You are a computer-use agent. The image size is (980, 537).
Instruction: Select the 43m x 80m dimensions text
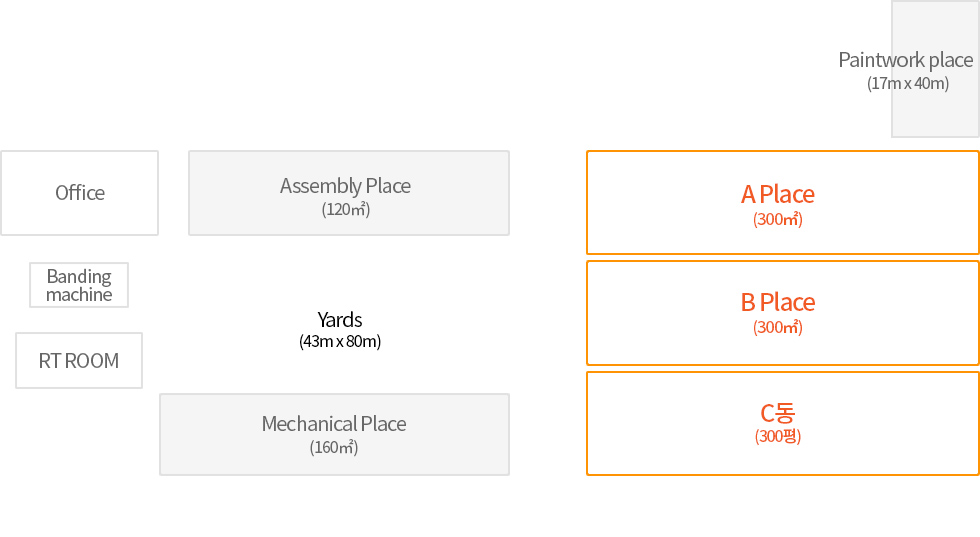click(x=339, y=341)
